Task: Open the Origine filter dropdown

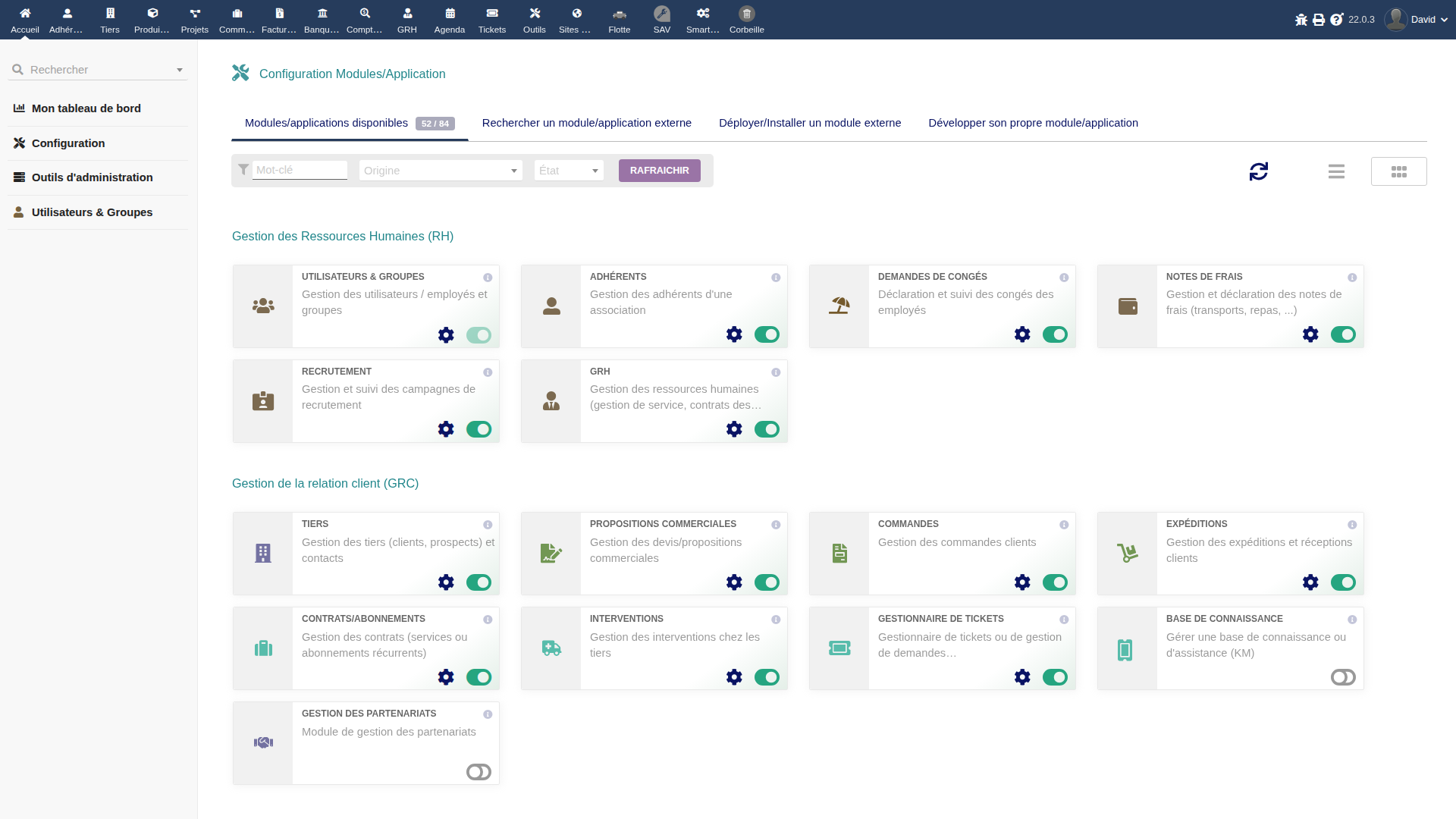Action: pyautogui.click(x=440, y=171)
